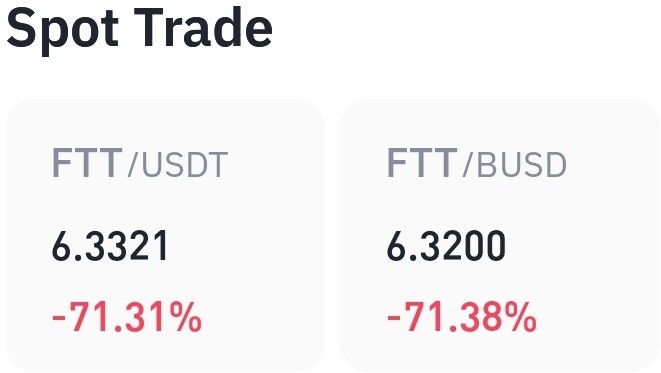This screenshot has height=373, width=661.
Task: Open the FTT/BUSD spot trading card
Action: (x=500, y=236)
